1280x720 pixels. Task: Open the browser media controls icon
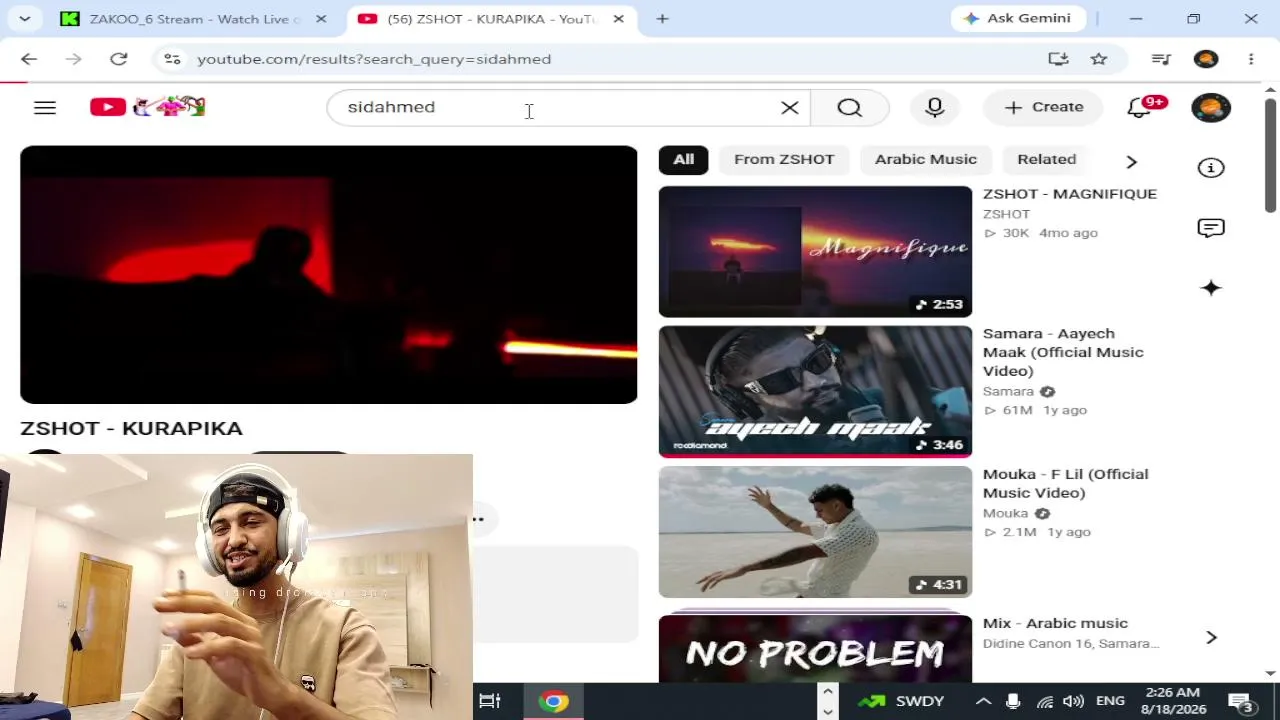(x=1161, y=59)
